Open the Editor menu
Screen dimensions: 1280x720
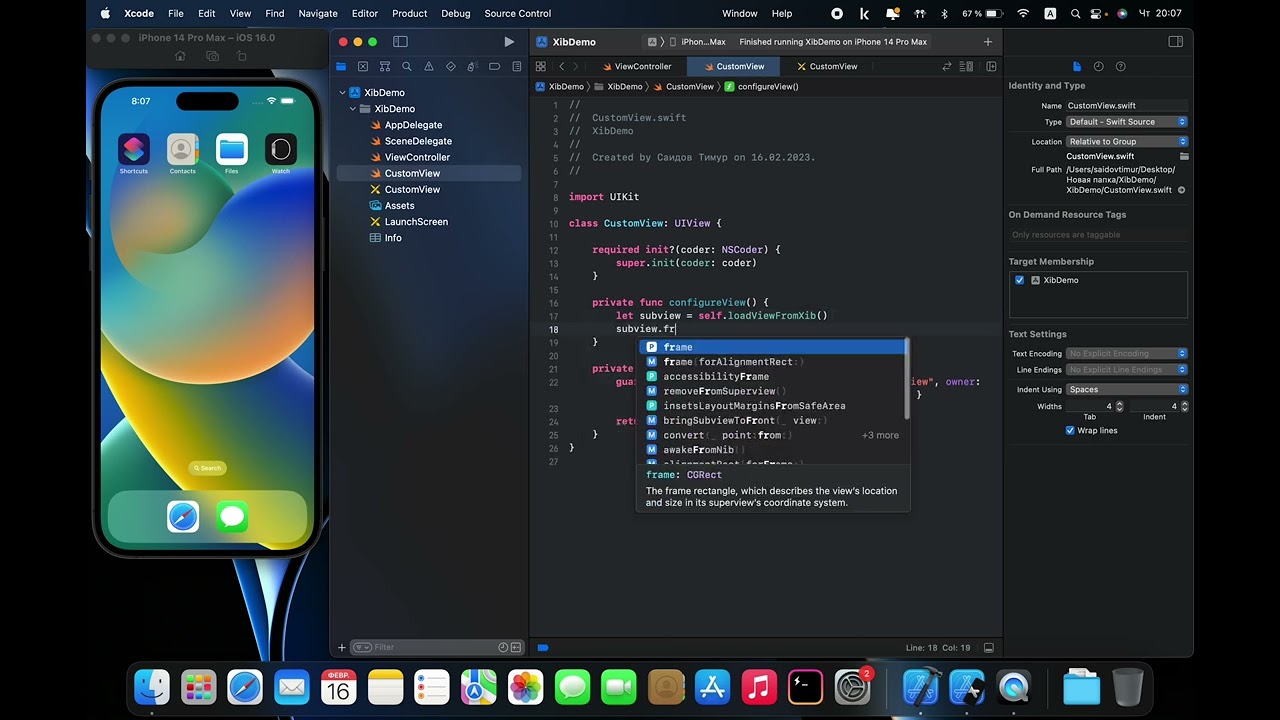365,14
